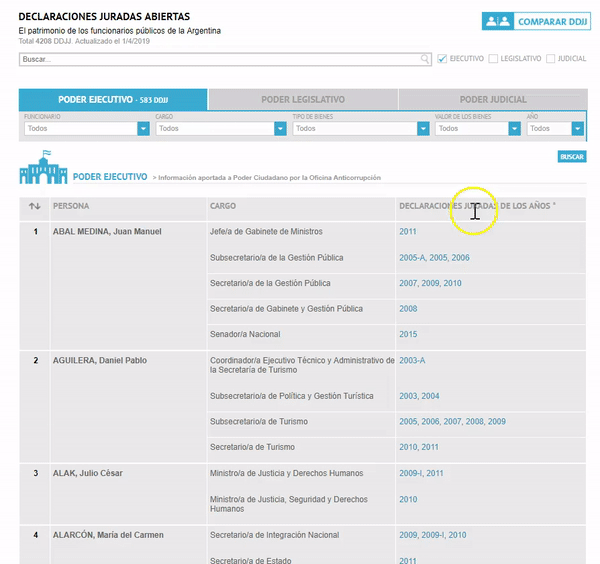
Task: Select ABAL MEDINA, Juan Manuel name
Action: tap(107, 232)
